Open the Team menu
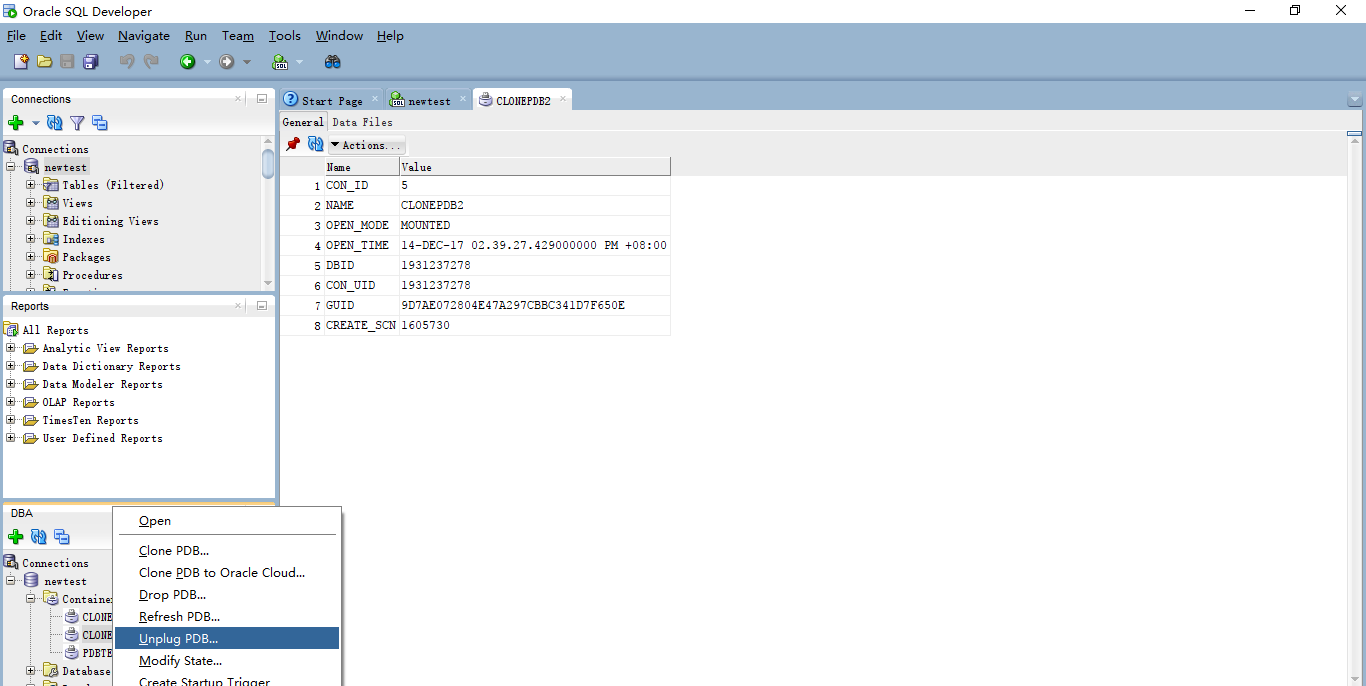Image resolution: width=1366 pixels, height=686 pixels. click(x=238, y=36)
